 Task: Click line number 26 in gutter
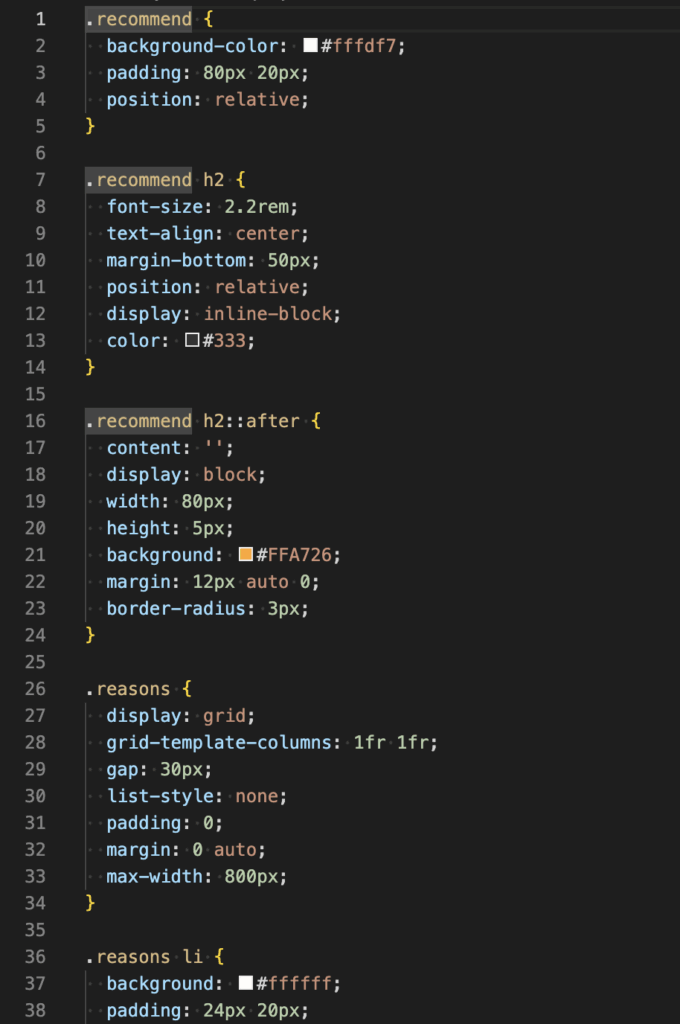tap(35, 688)
